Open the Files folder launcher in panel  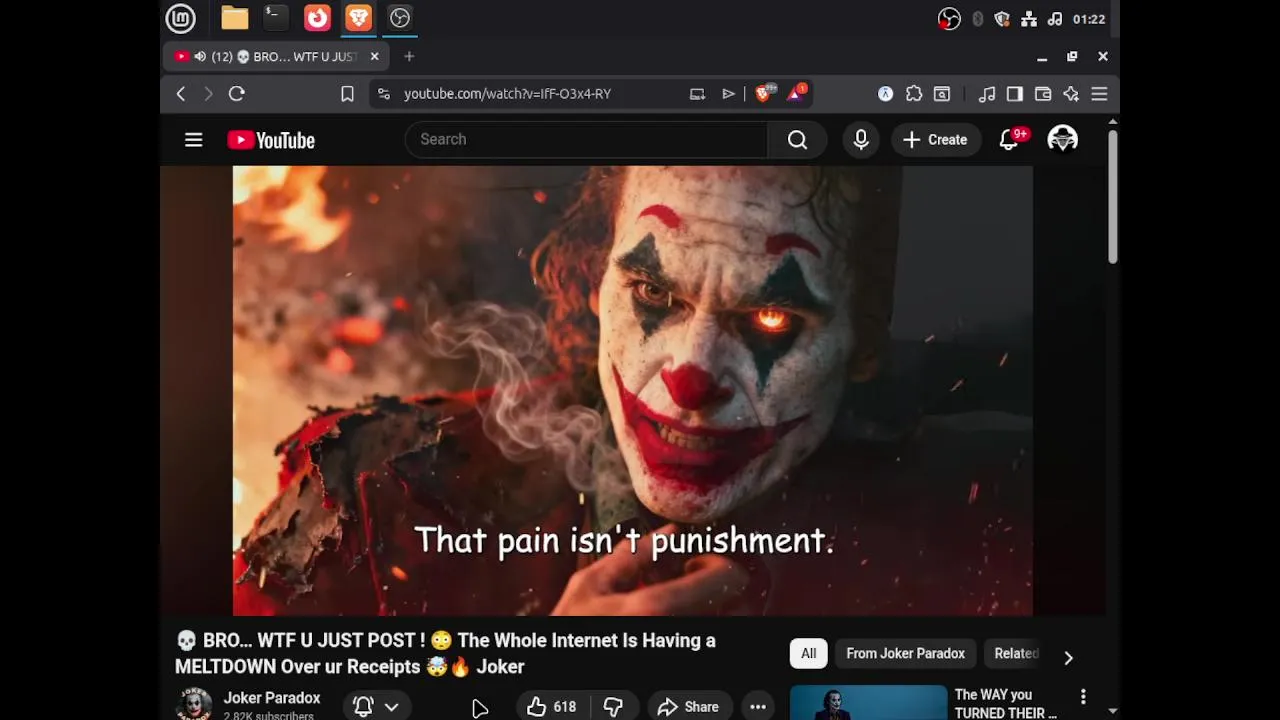coord(235,18)
